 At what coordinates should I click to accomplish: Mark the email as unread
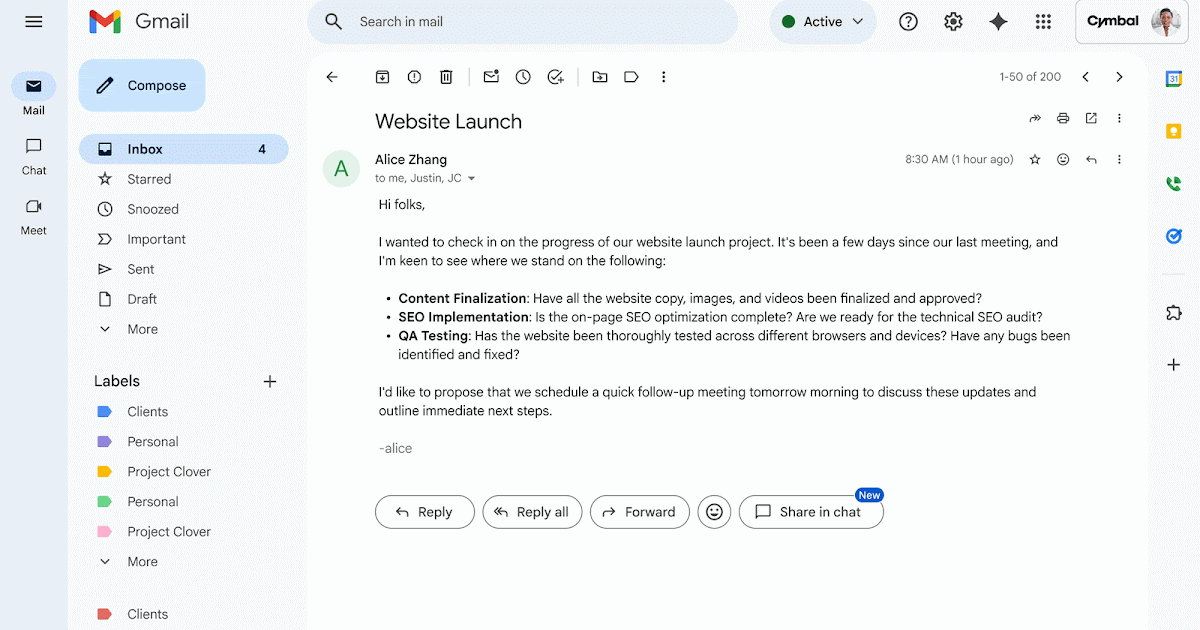pyautogui.click(x=491, y=77)
